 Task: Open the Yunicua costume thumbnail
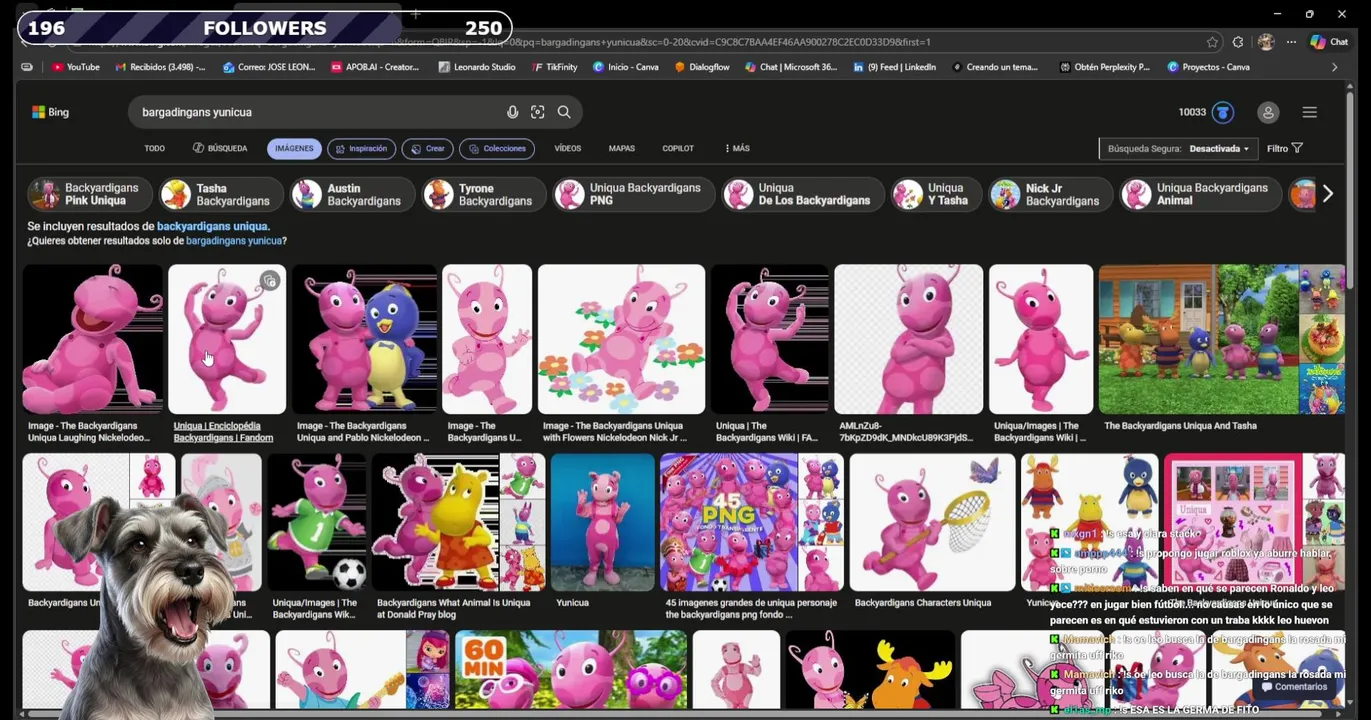click(x=602, y=522)
